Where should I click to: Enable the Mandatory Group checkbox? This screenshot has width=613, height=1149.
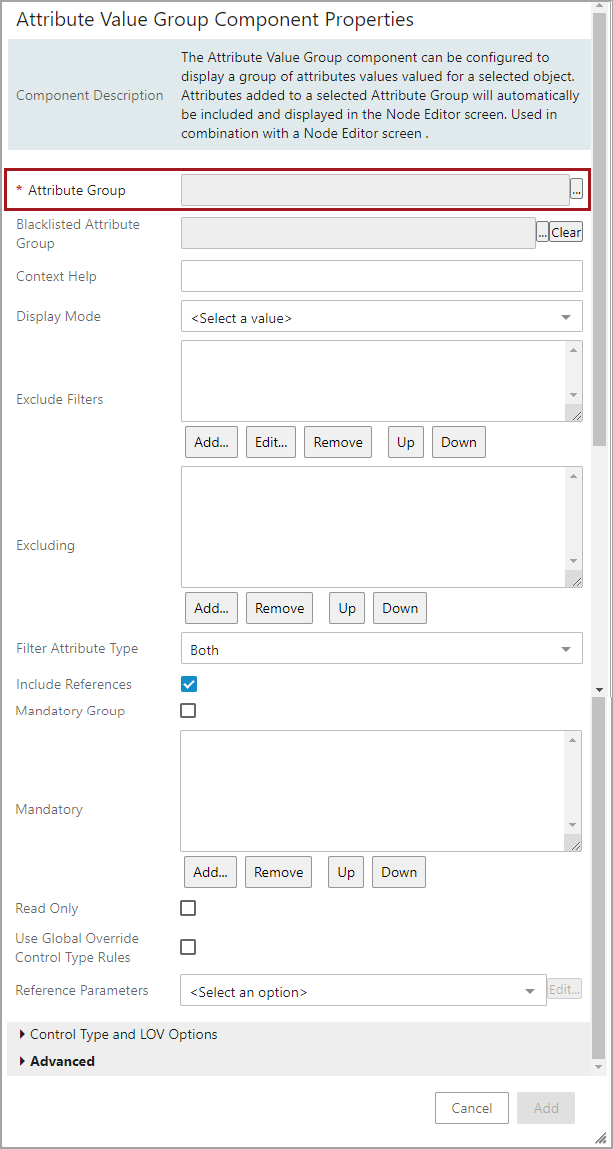pos(187,711)
